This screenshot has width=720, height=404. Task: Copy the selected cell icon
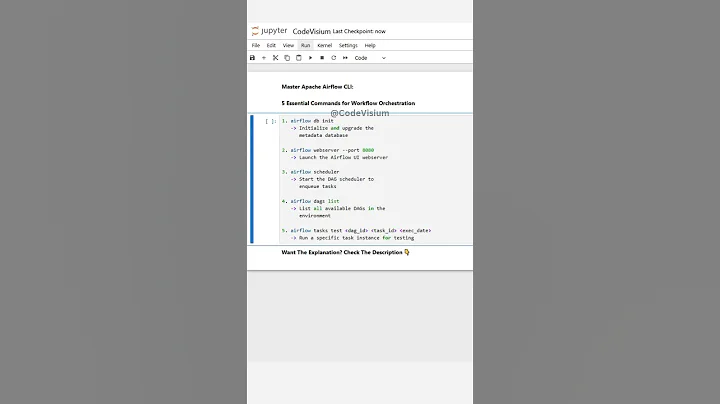pos(287,58)
